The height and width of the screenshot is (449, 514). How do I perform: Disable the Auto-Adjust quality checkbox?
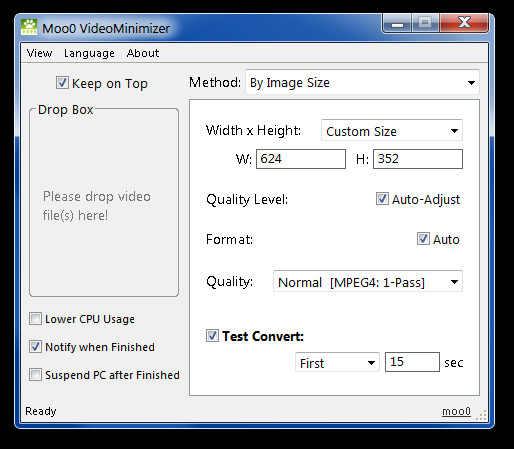pyautogui.click(x=382, y=199)
